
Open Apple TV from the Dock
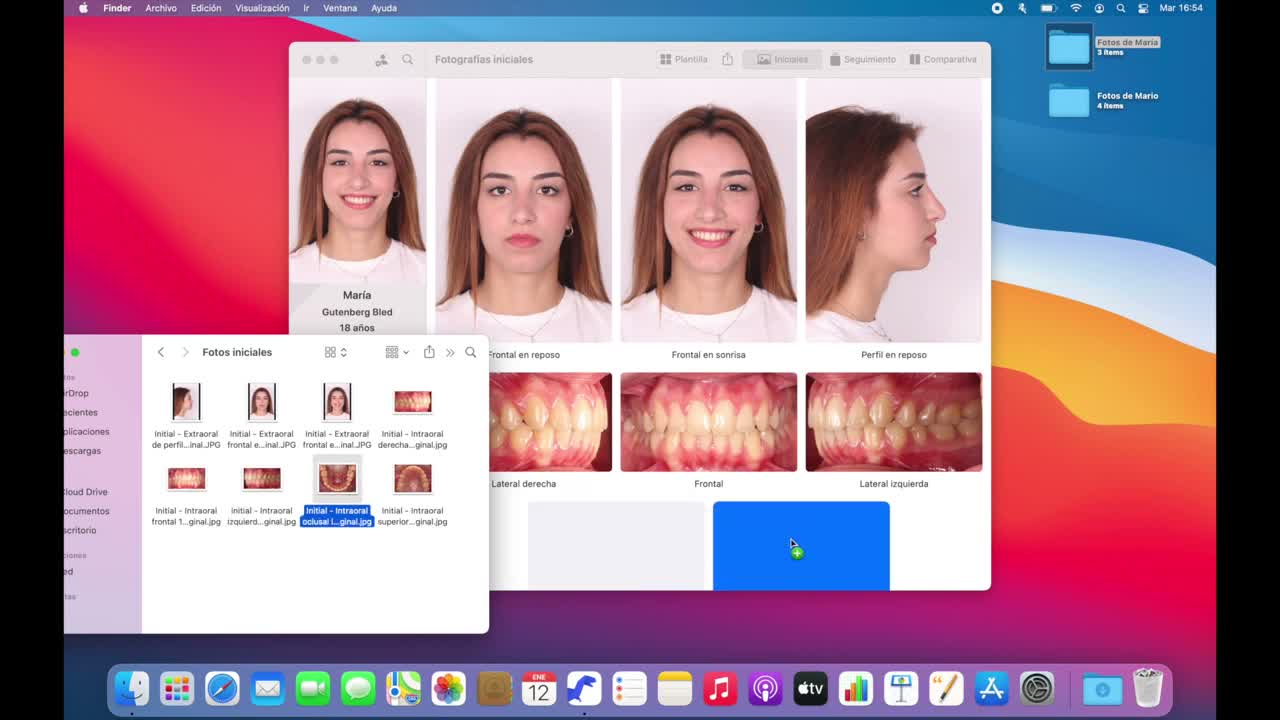[810, 688]
